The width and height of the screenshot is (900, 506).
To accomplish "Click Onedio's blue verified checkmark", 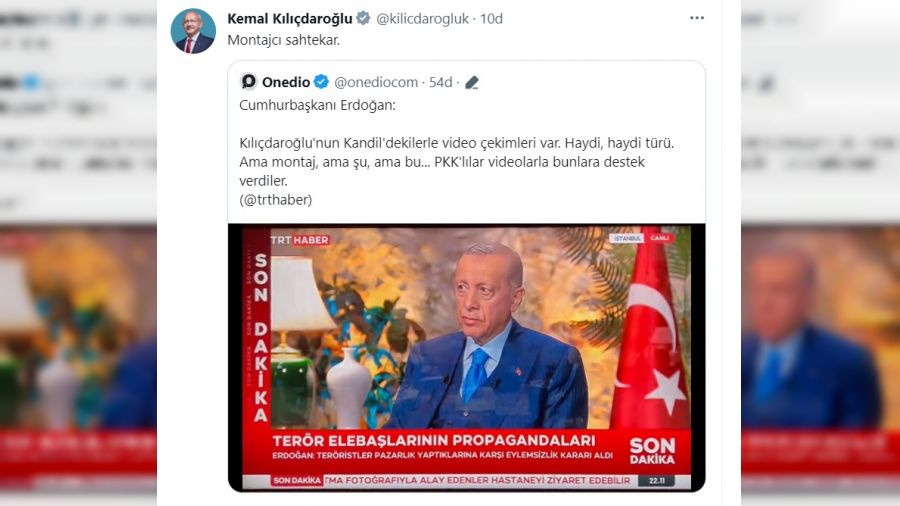I will pos(321,82).
